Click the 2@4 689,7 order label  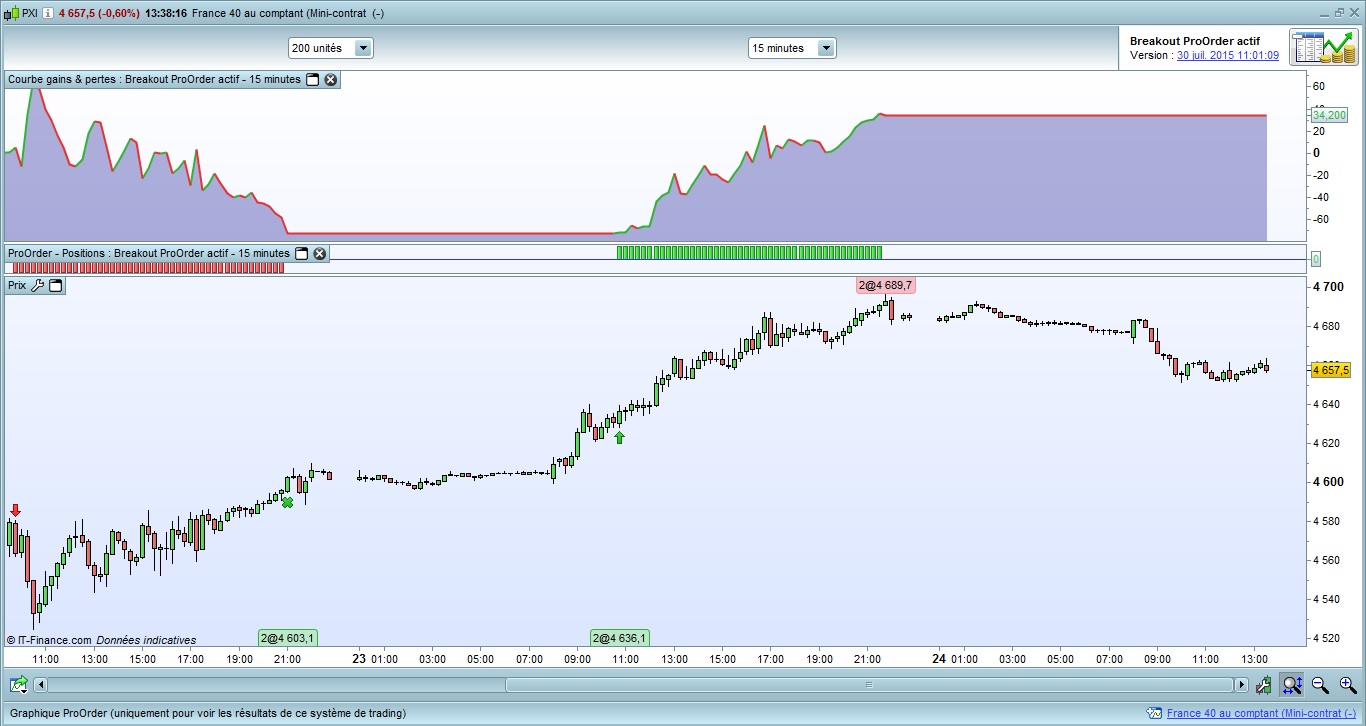pyautogui.click(x=885, y=285)
